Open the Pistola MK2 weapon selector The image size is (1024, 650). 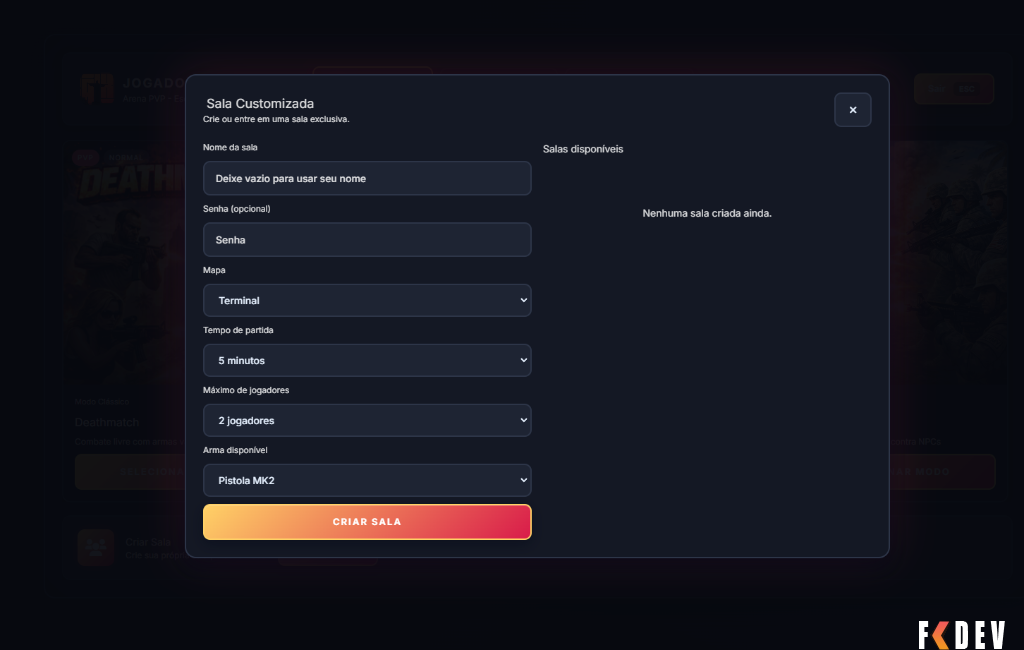pyautogui.click(x=367, y=480)
